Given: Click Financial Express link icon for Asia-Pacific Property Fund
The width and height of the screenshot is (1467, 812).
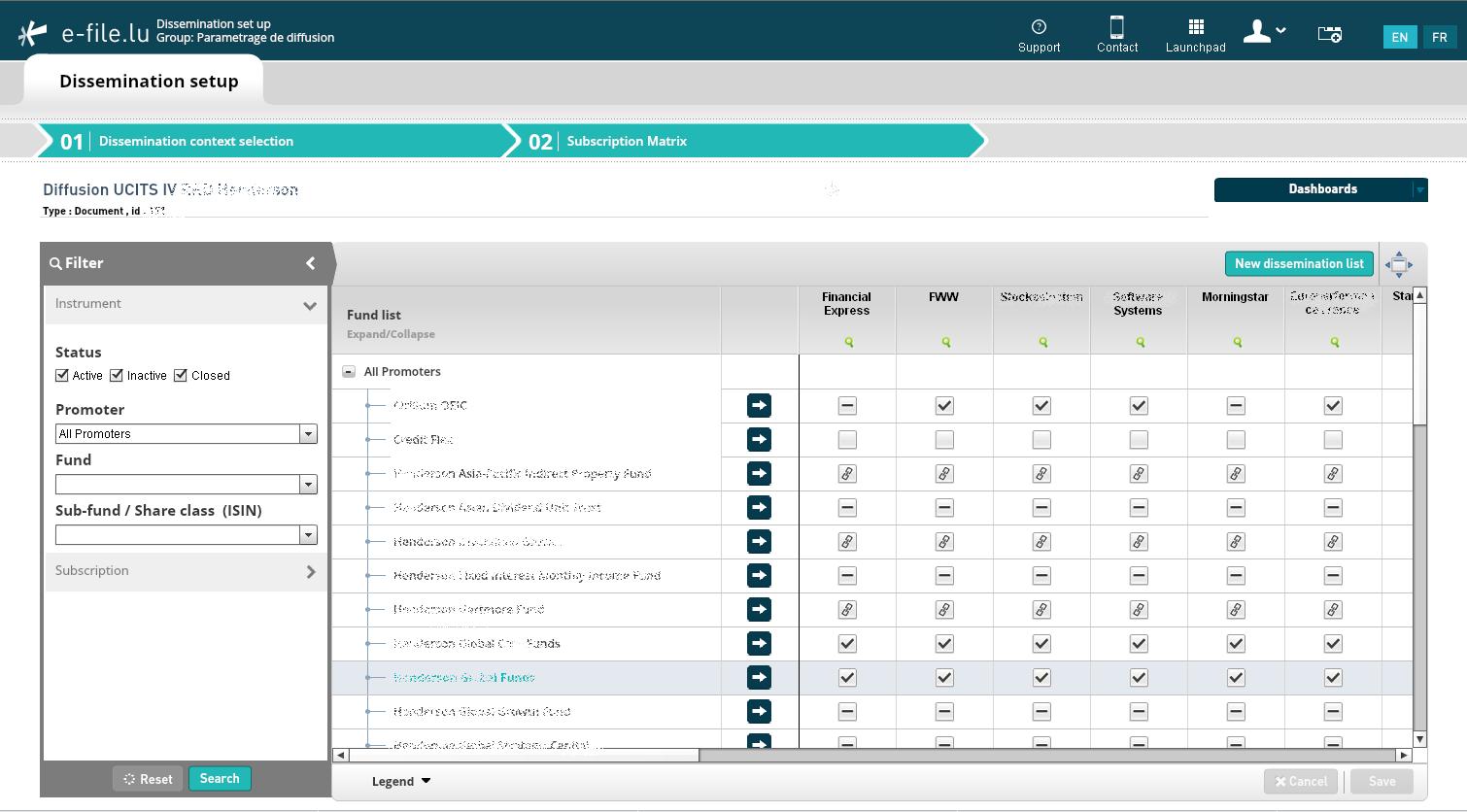Looking at the screenshot, I should point(847,474).
